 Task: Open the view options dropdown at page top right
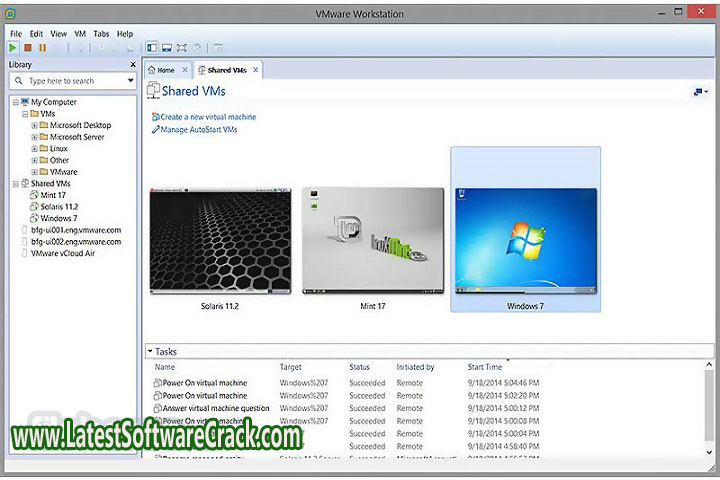tap(701, 92)
